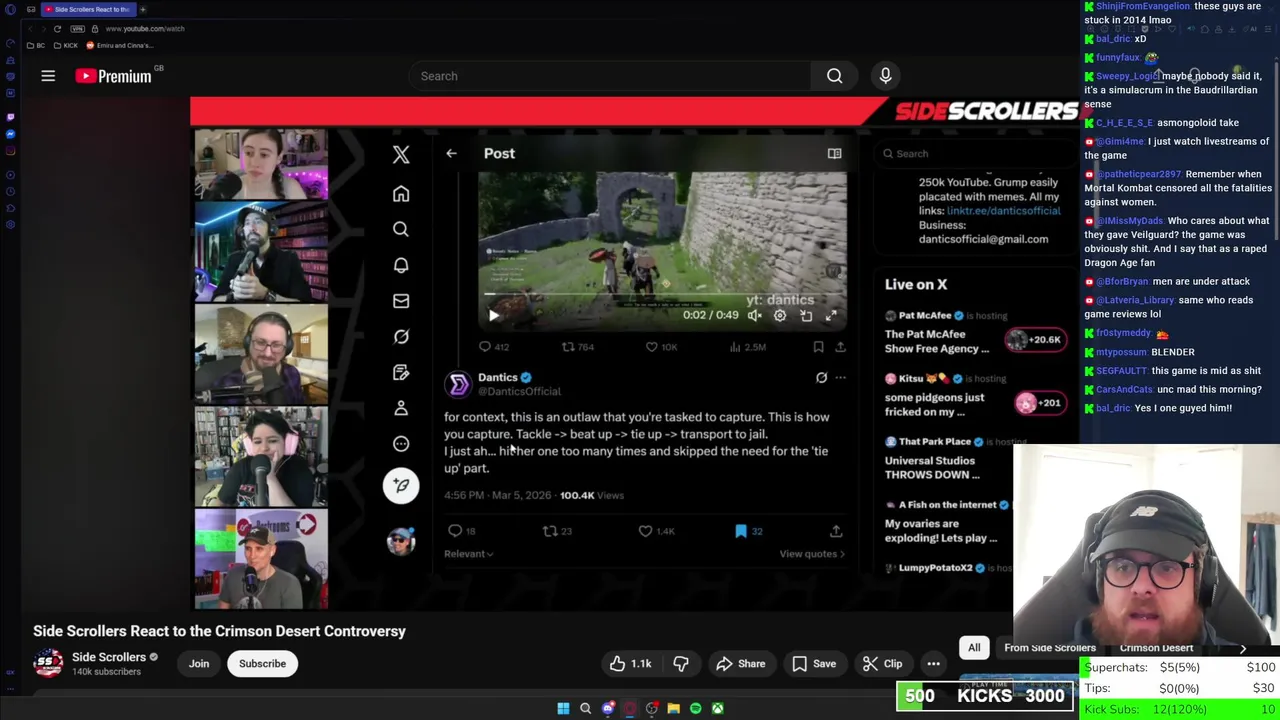This screenshot has height=720, width=1280.
Task: Open View quotes link
Action: pyautogui.click(x=811, y=554)
